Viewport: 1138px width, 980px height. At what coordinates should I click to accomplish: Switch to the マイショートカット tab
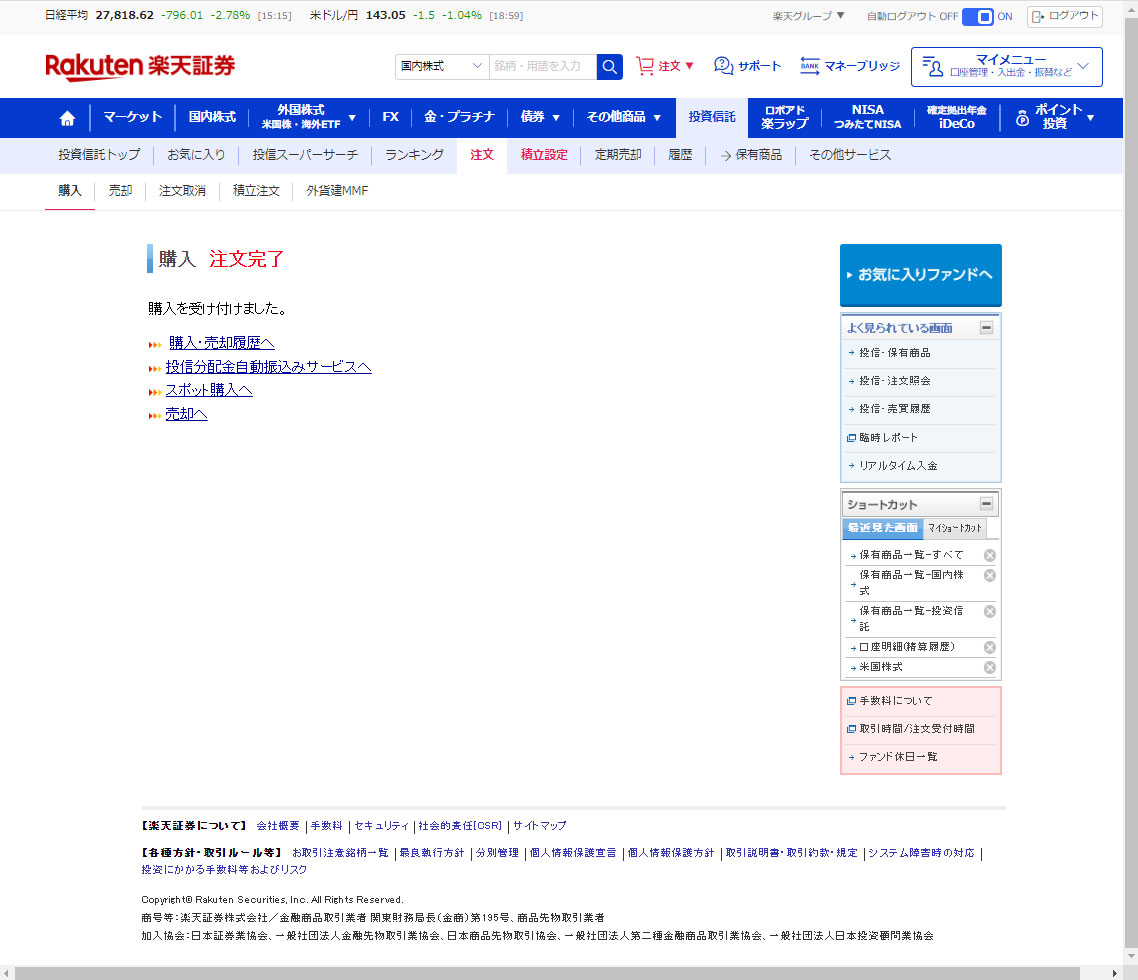pos(955,528)
